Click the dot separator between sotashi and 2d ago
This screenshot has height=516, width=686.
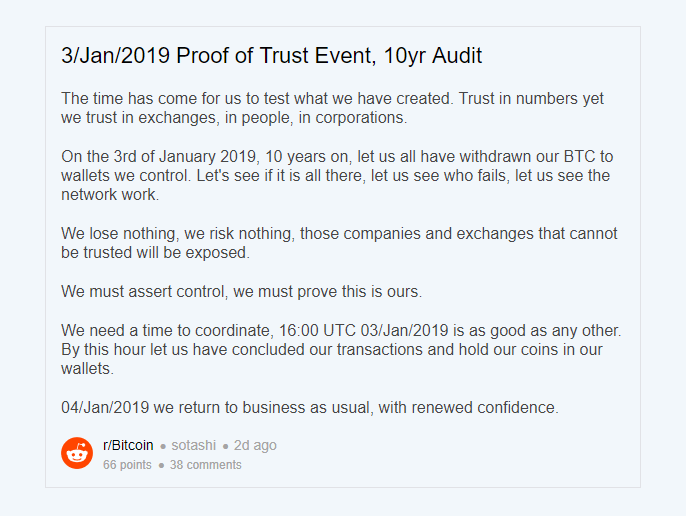coord(226,446)
